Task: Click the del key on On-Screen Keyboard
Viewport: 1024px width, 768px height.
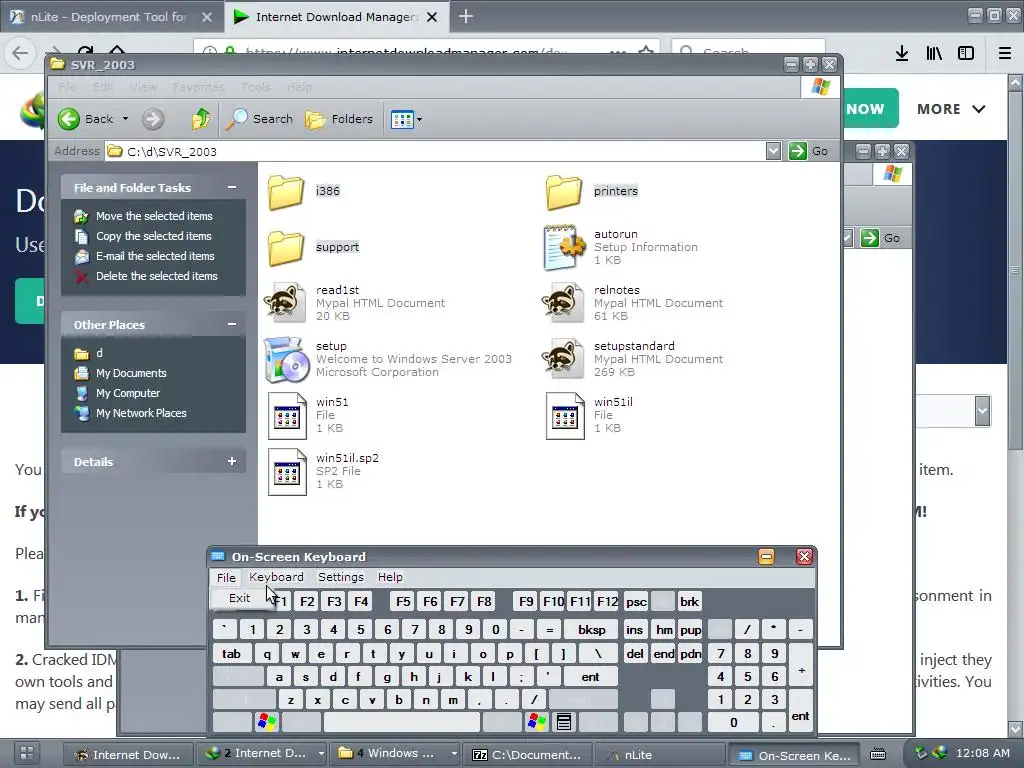Action: click(x=635, y=654)
